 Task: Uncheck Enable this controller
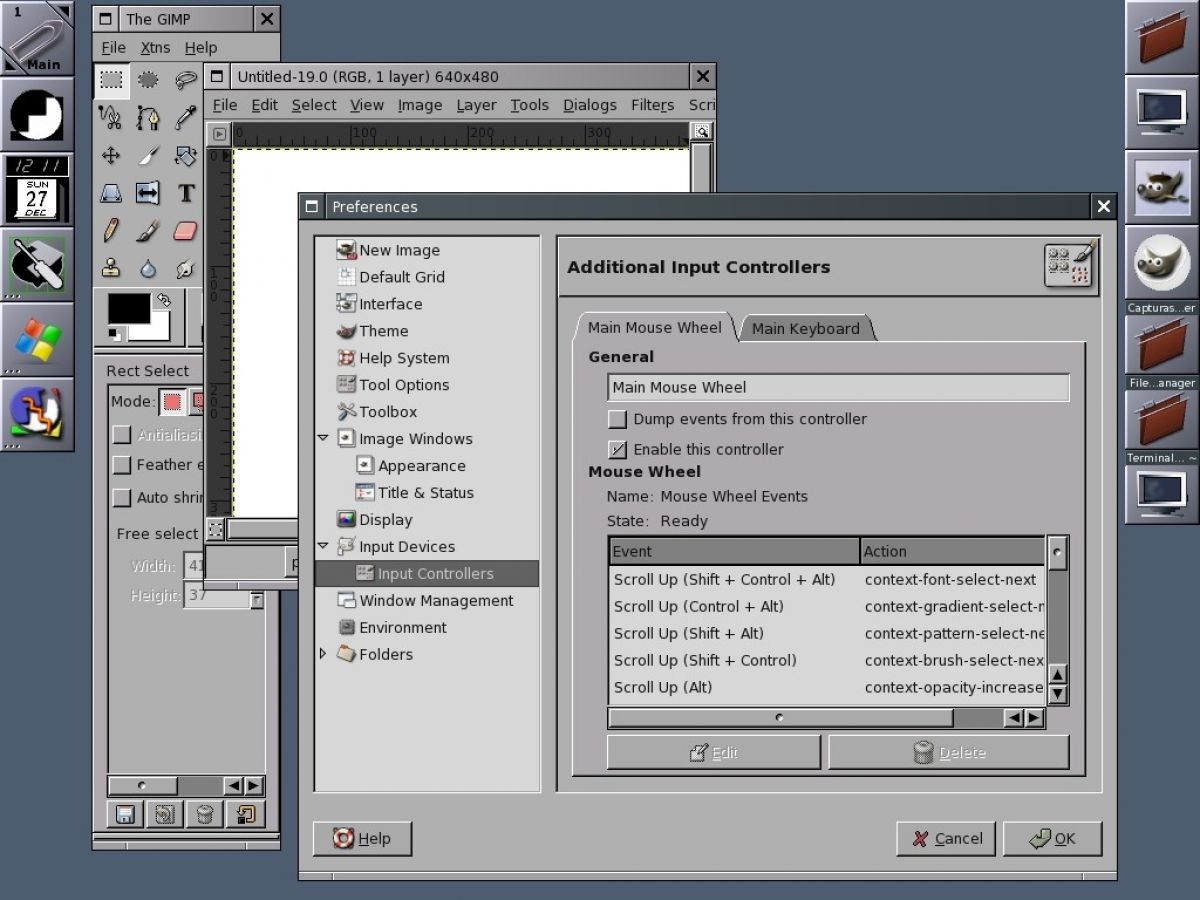click(x=618, y=449)
